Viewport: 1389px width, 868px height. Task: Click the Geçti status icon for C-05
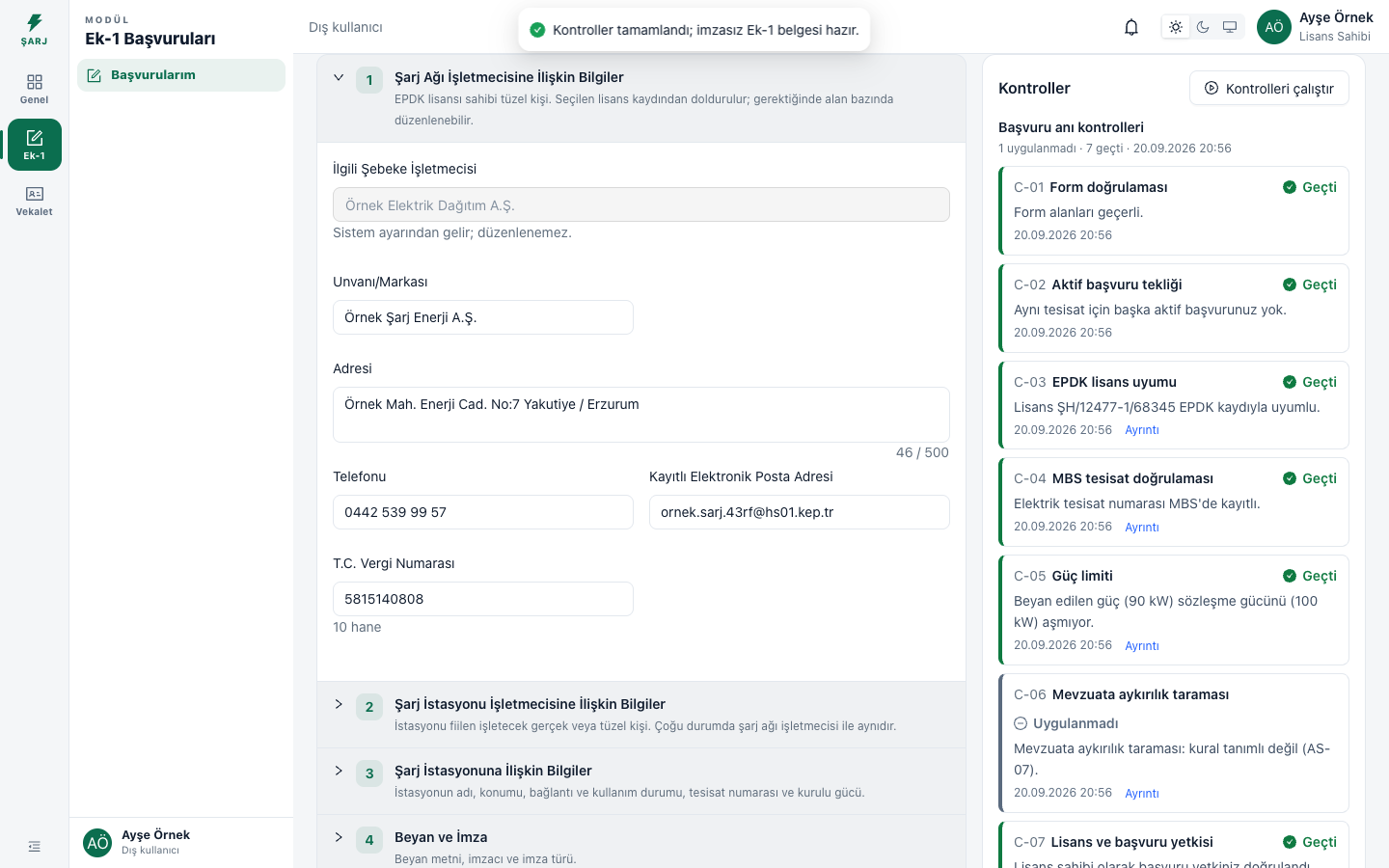click(1290, 576)
